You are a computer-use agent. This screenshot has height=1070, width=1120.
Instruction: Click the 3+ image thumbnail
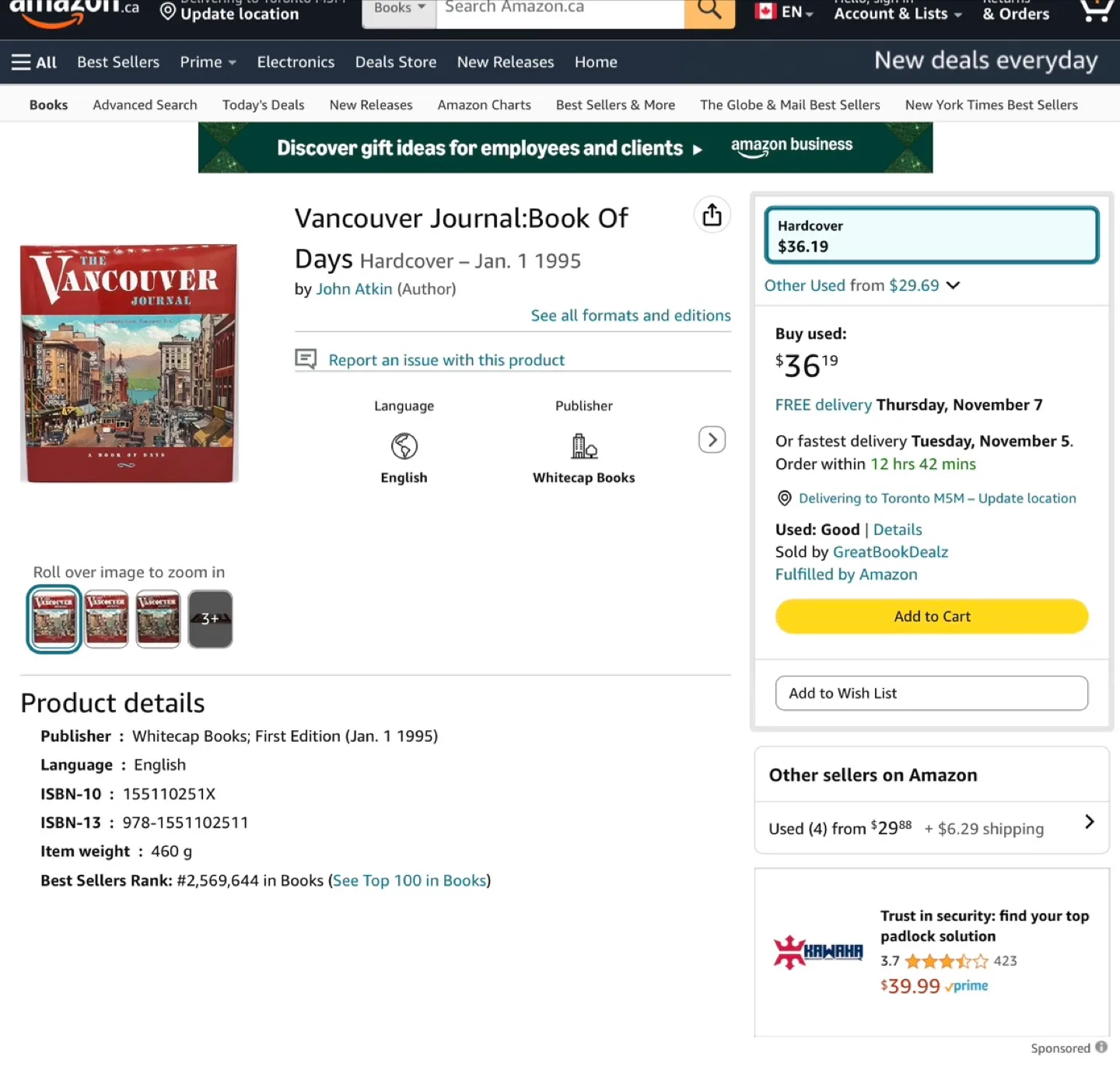pos(210,619)
